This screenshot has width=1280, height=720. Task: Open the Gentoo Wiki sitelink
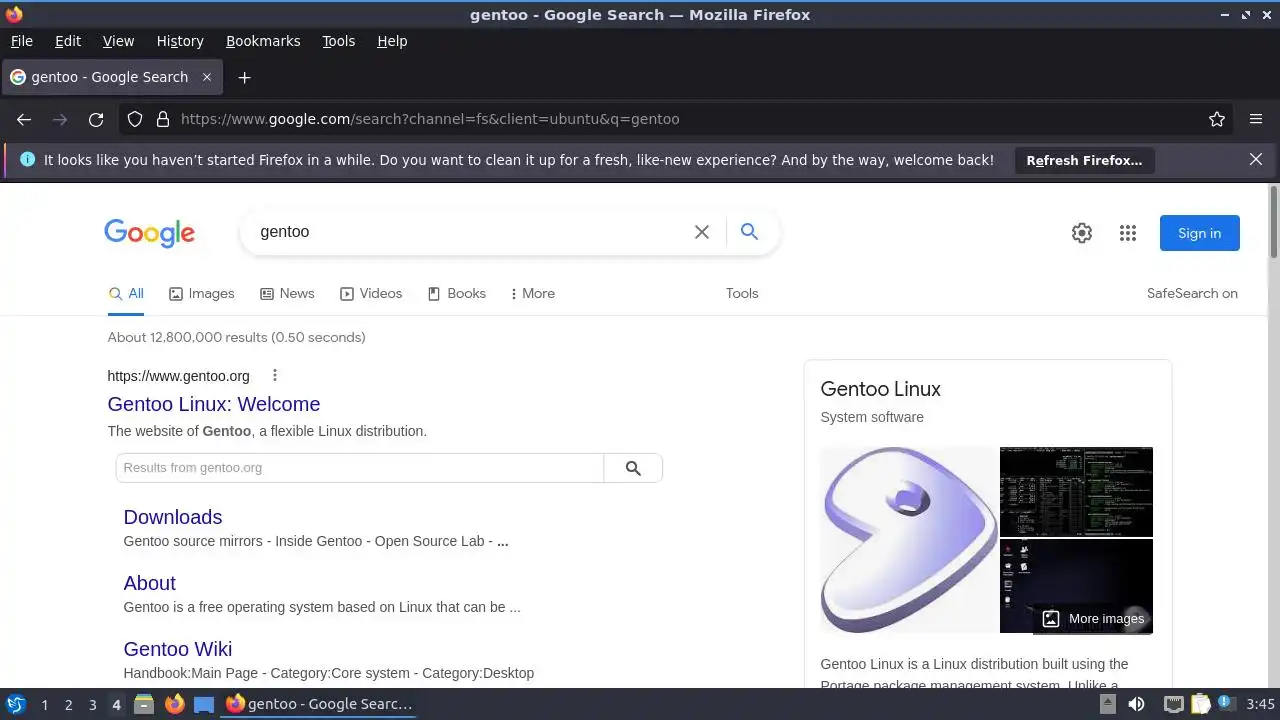[x=178, y=649]
